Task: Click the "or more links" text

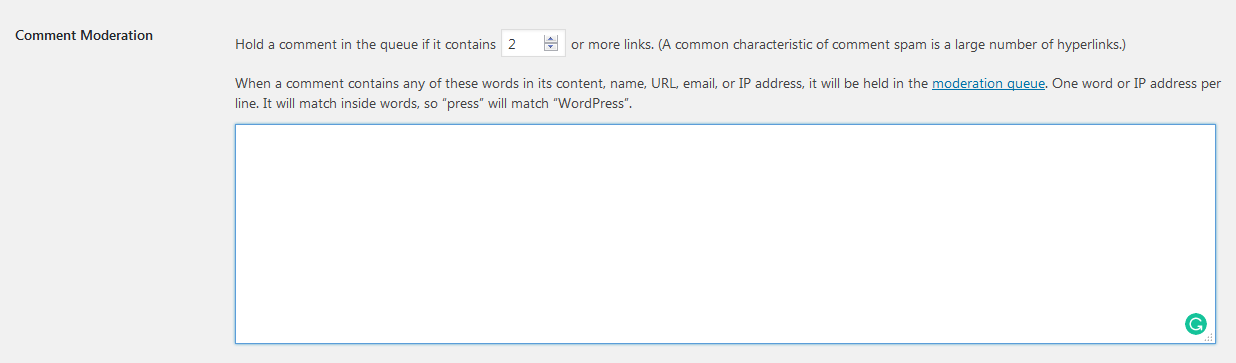Action: (x=611, y=44)
